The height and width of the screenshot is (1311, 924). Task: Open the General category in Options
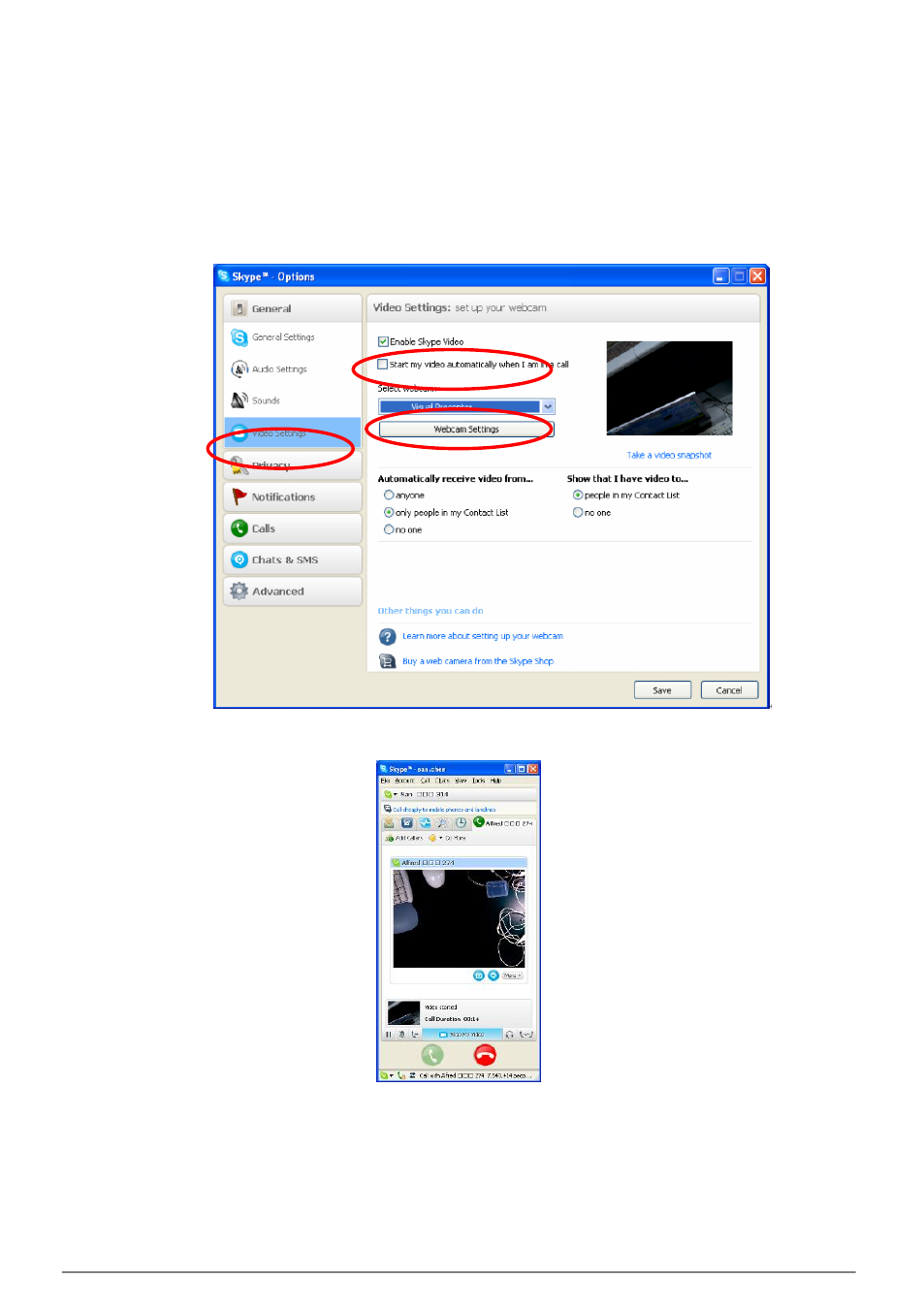[292, 308]
